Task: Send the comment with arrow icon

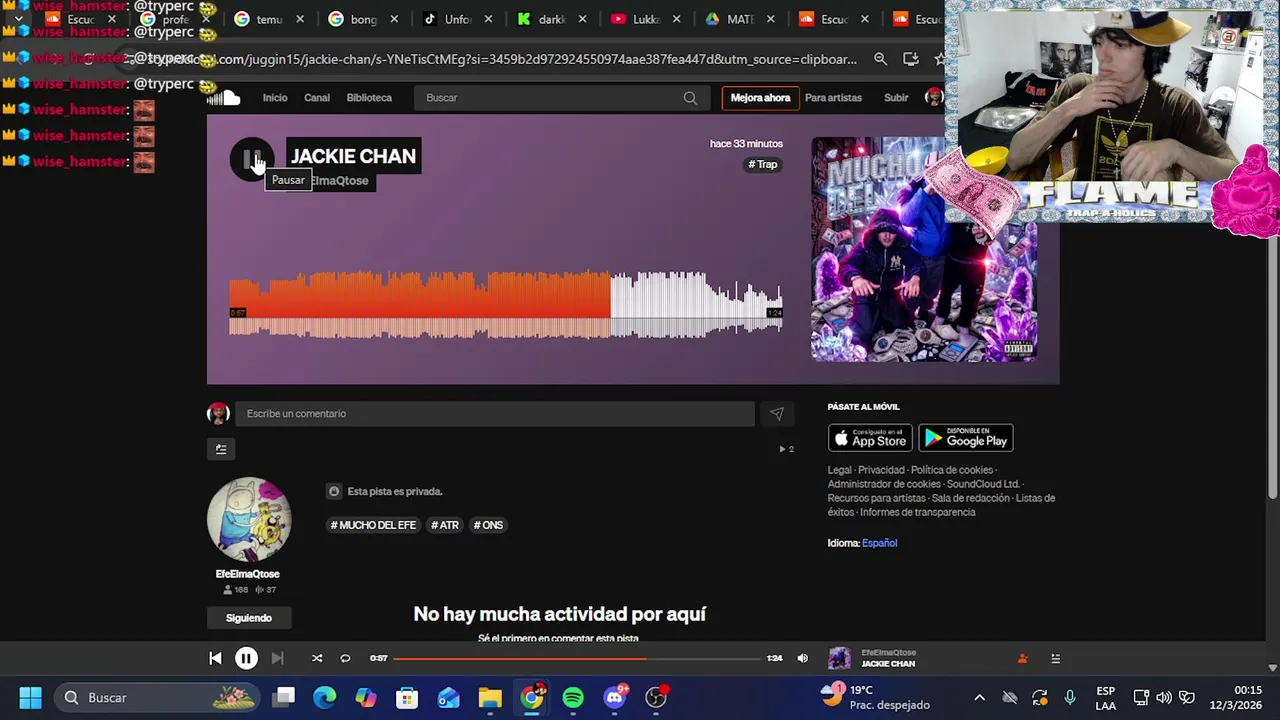Action: point(777,414)
